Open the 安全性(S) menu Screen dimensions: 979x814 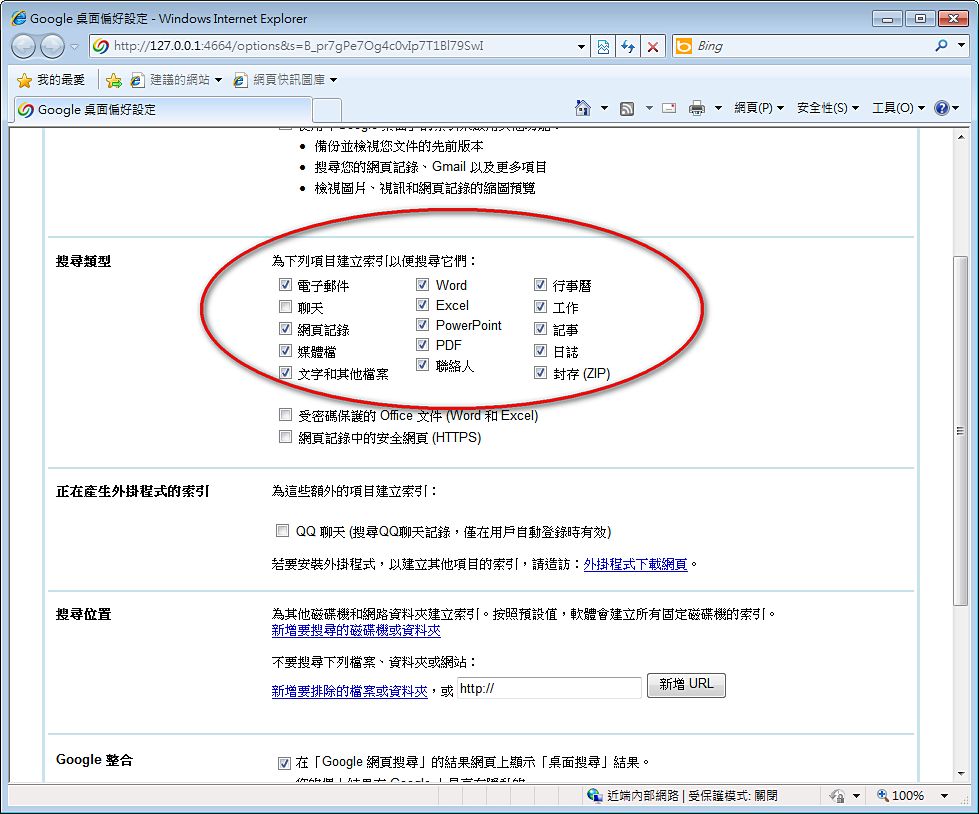828,108
